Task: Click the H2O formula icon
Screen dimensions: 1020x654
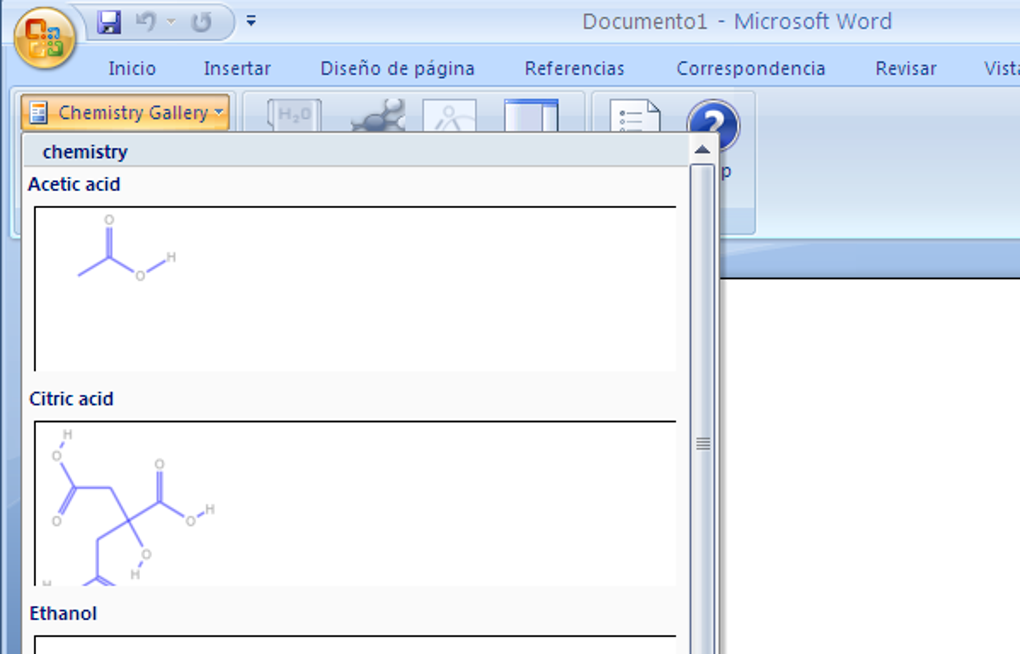Action: 294,115
